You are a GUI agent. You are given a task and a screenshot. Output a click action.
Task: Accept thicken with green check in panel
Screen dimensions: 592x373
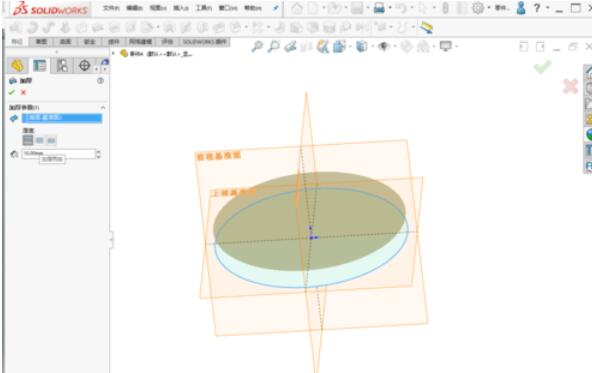pos(12,92)
